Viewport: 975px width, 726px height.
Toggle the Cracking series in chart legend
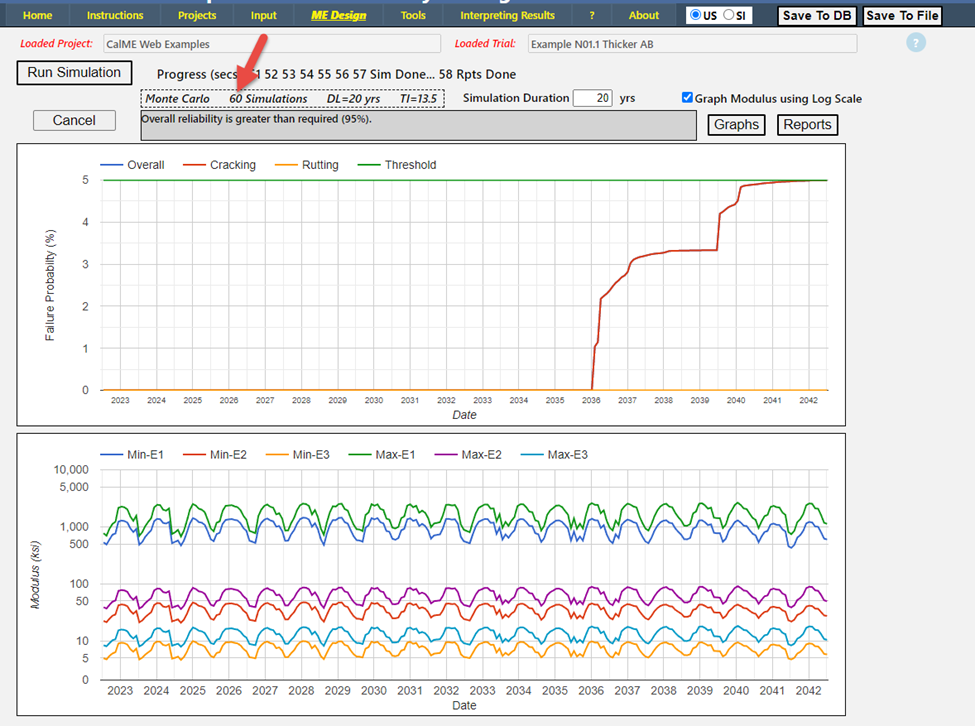pyautogui.click(x=221, y=165)
